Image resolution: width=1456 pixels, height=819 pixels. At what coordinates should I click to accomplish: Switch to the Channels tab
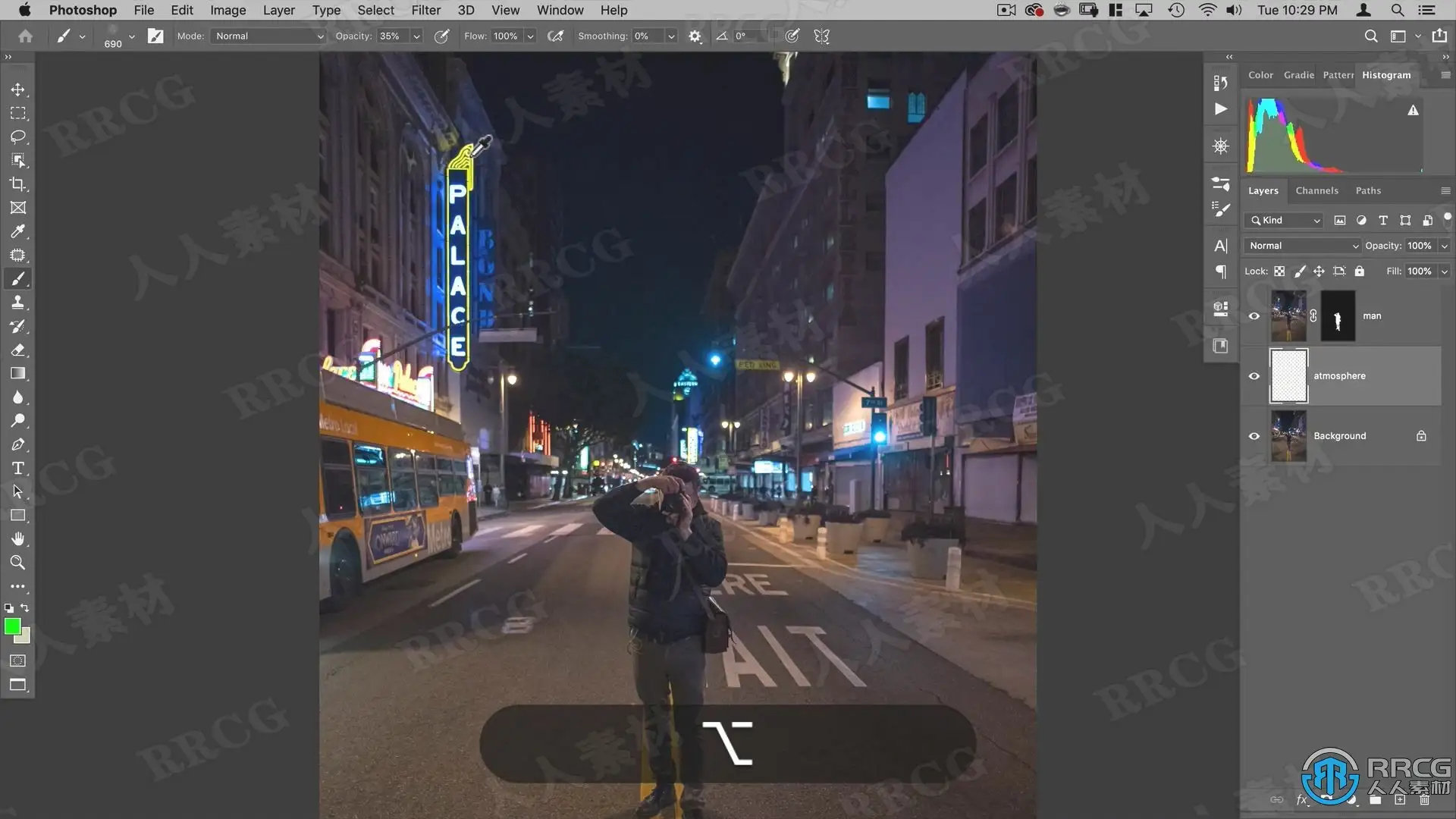(x=1316, y=191)
